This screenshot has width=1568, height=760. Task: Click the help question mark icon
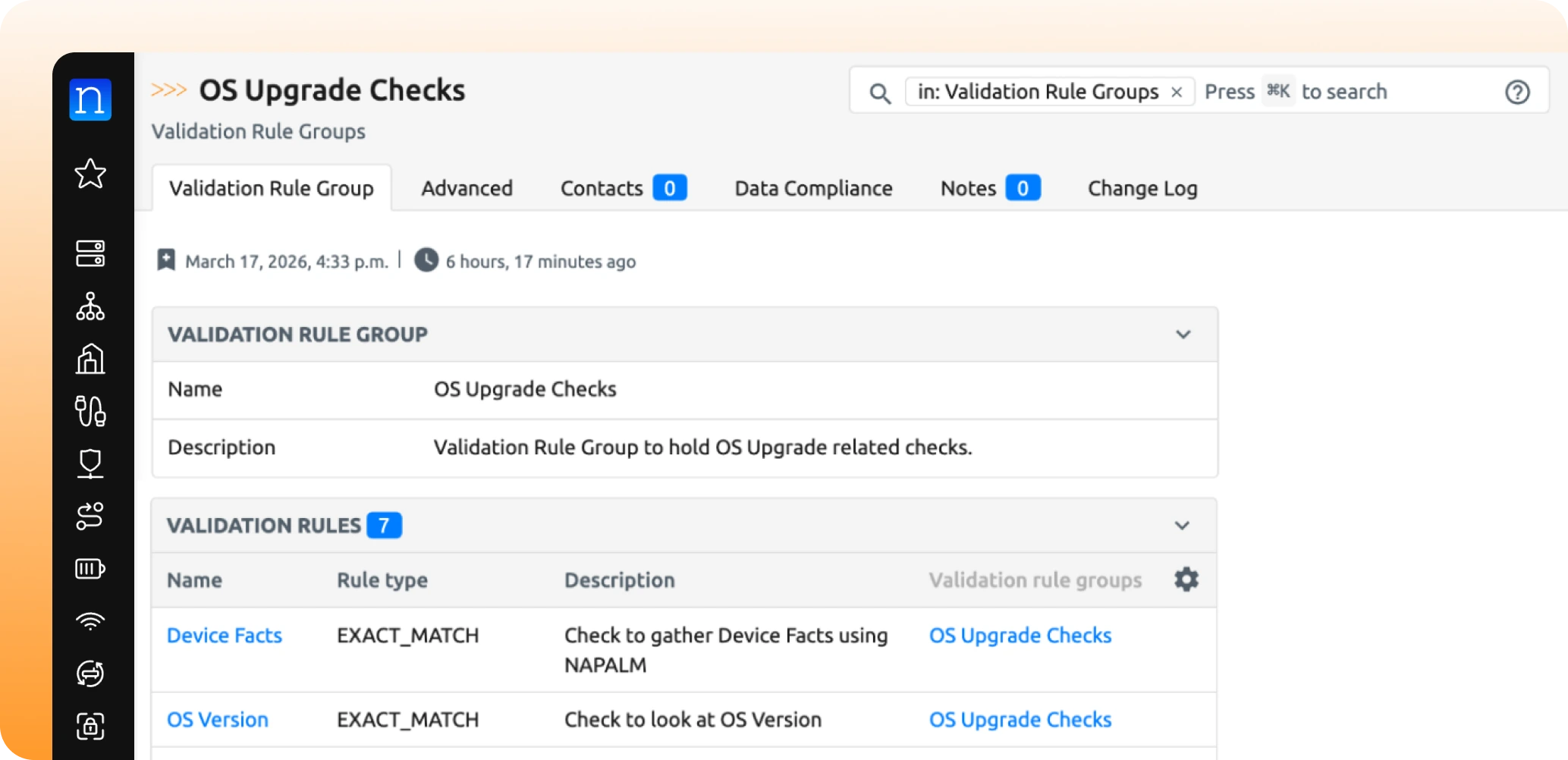point(1517,92)
